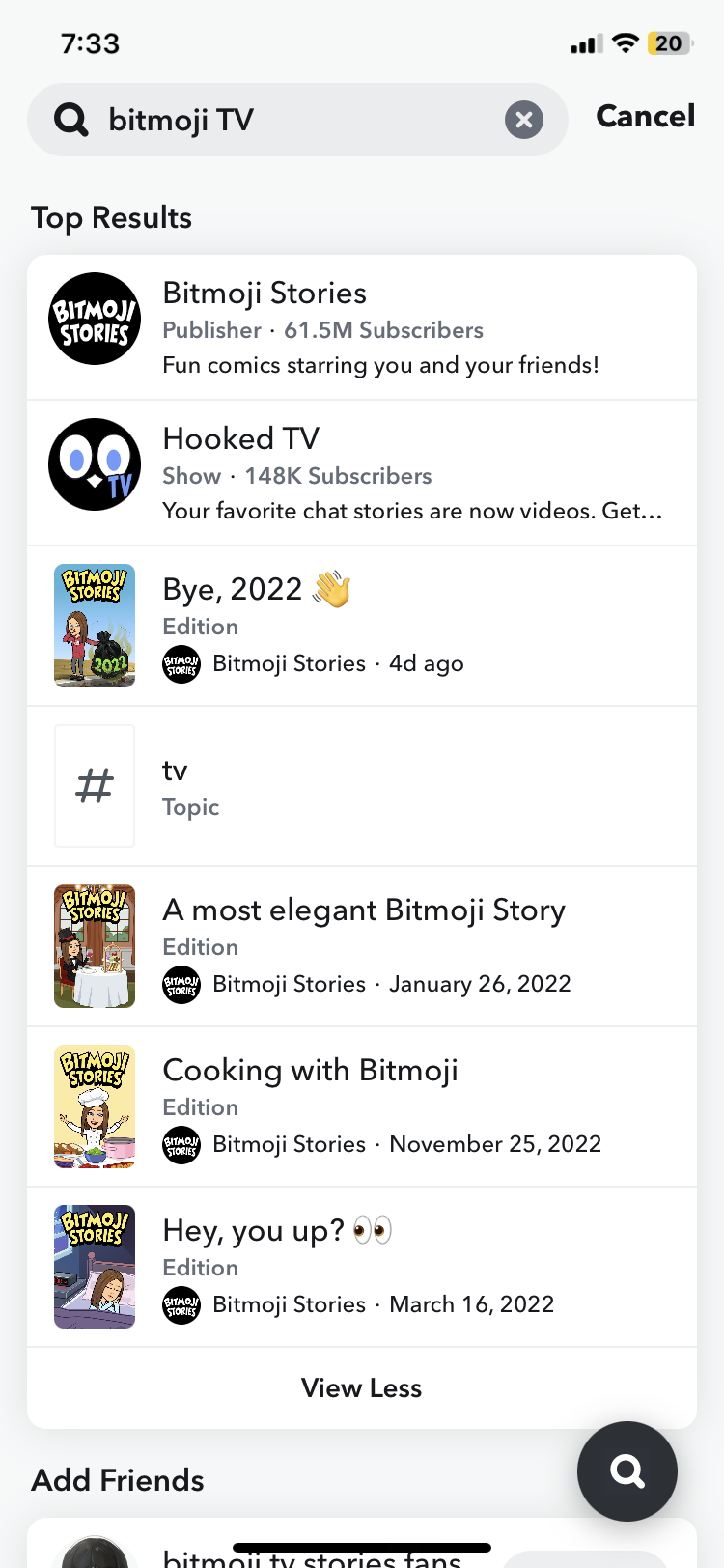Tap the Bitmoji Stories title text
Screen dimensions: 724x1568
(x=265, y=293)
